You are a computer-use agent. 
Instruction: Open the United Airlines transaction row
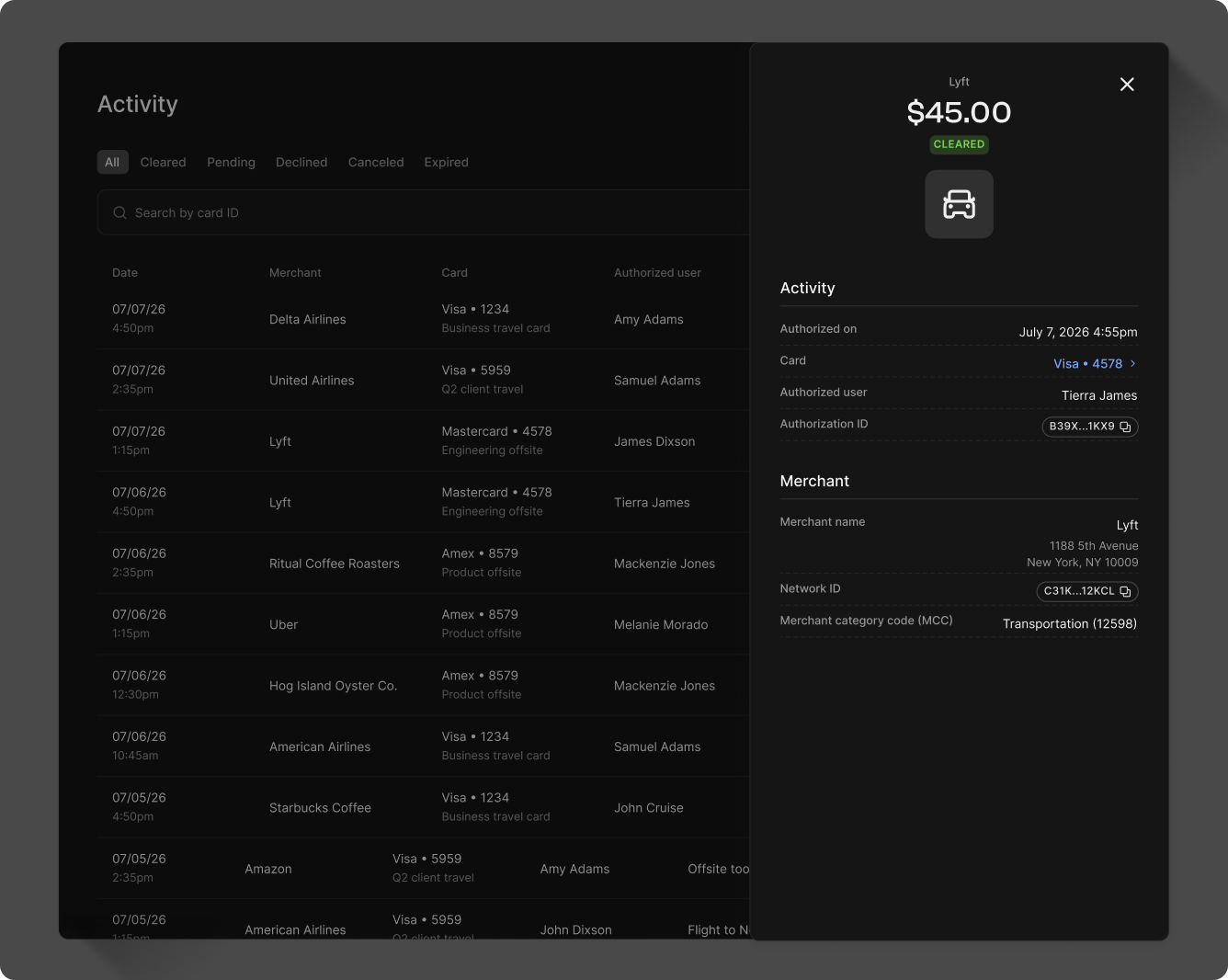tap(424, 380)
